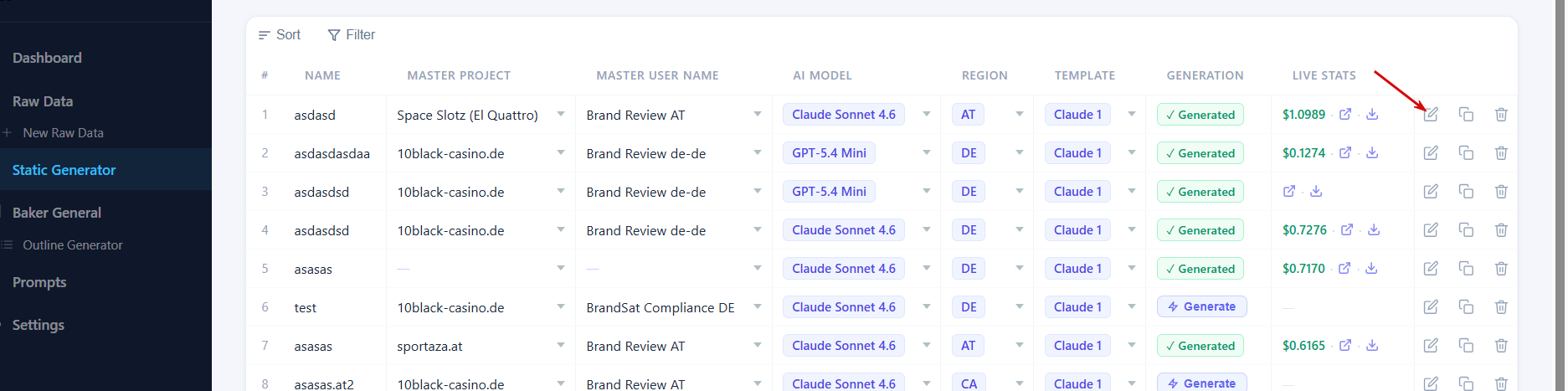Click the trash icon for the test row

click(x=1501, y=307)
